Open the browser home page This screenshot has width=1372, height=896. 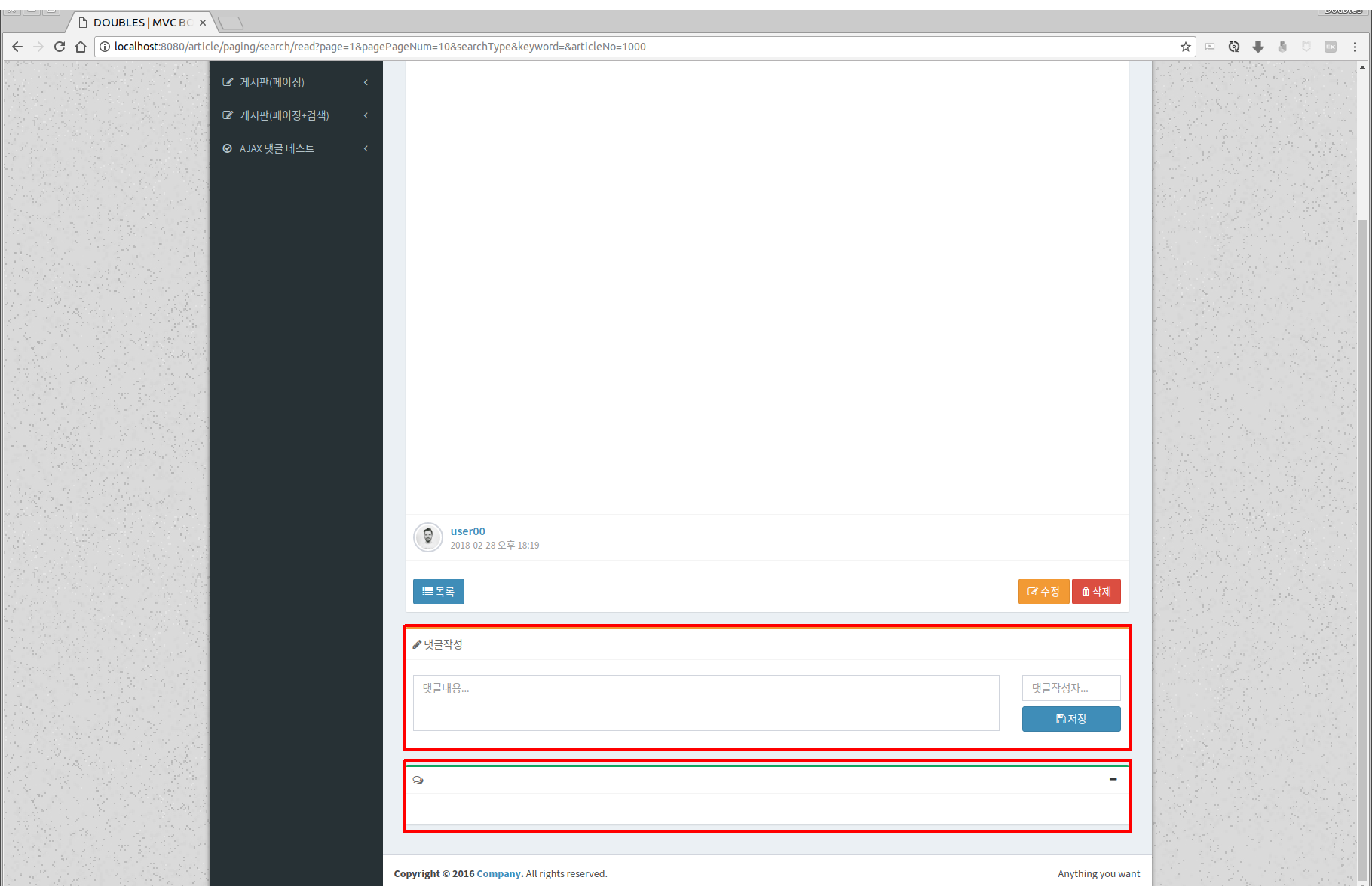pos(81,47)
